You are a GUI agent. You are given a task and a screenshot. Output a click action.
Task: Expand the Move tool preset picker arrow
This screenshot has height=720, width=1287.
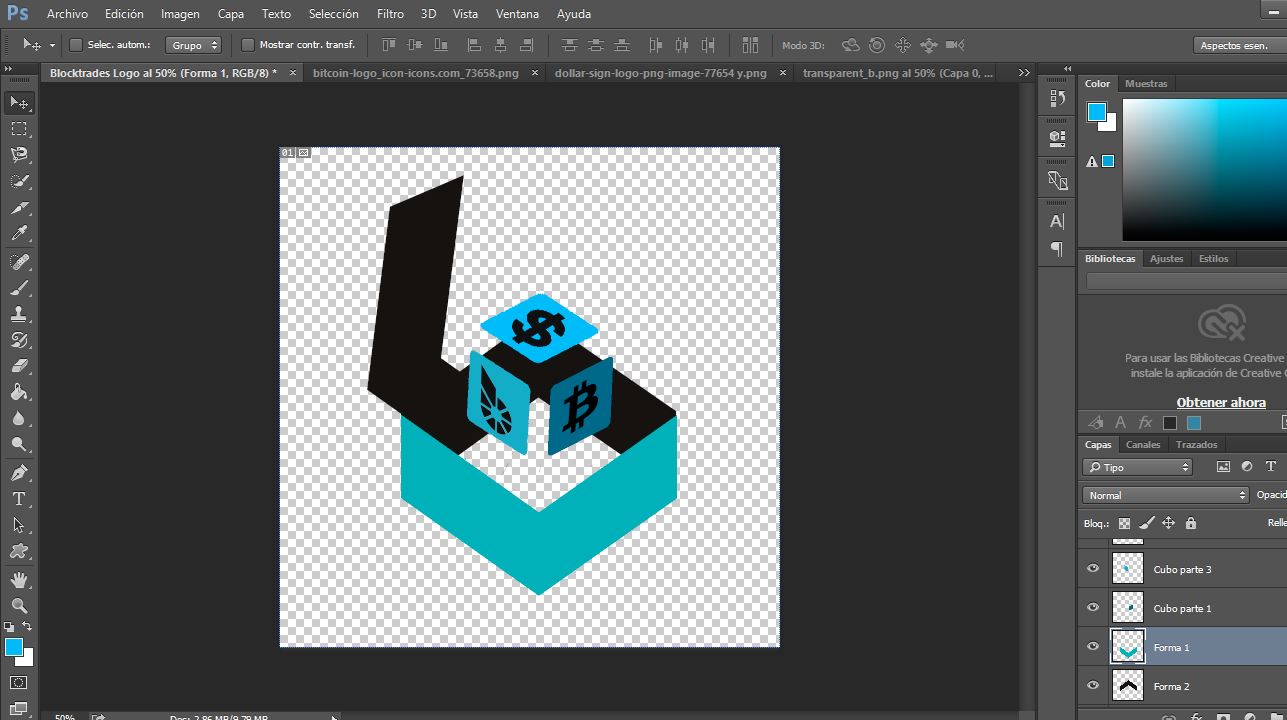pyautogui.click(x=52, y=45)
